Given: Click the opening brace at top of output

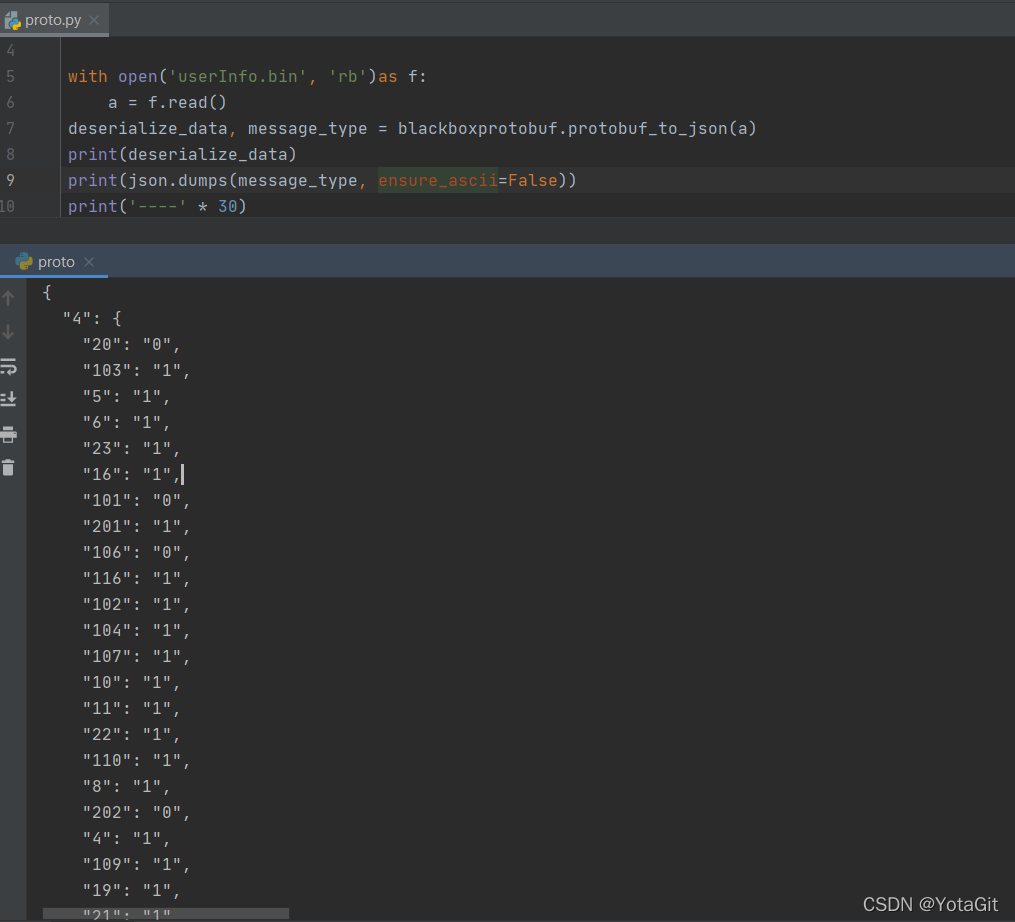Looking at the screenshot, I should click(47, 293).
